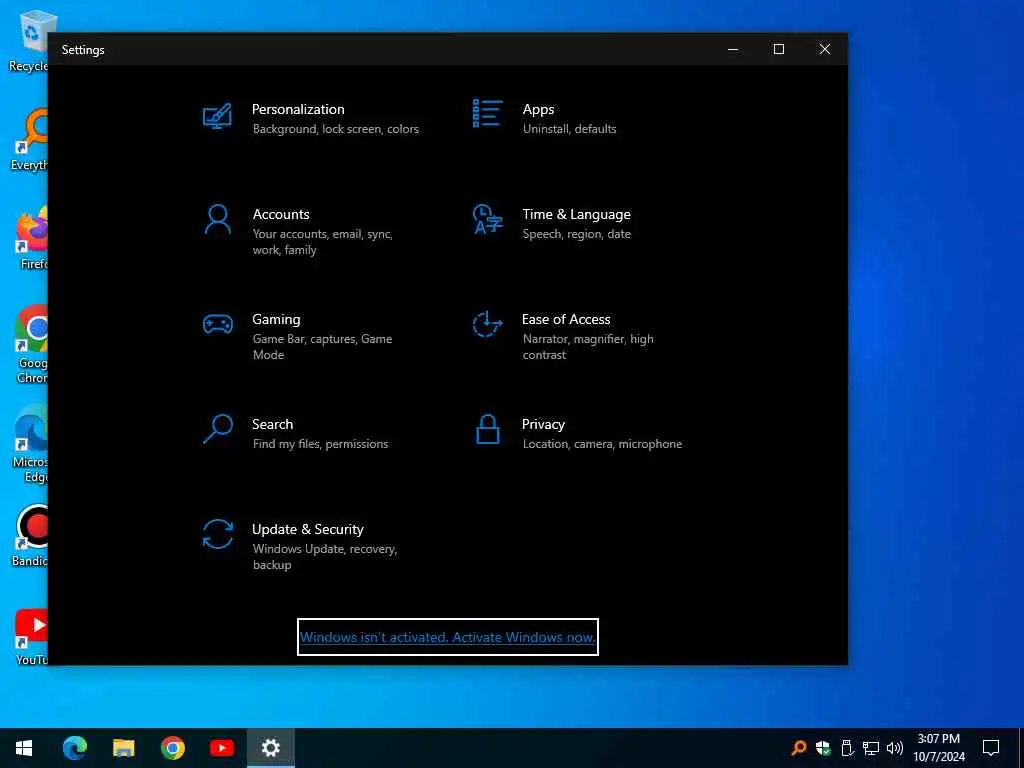The width and height of the screenshot is (1024, 768).
Task: Open the Privacy padlock icon
Action: click(x=488, y=429)
